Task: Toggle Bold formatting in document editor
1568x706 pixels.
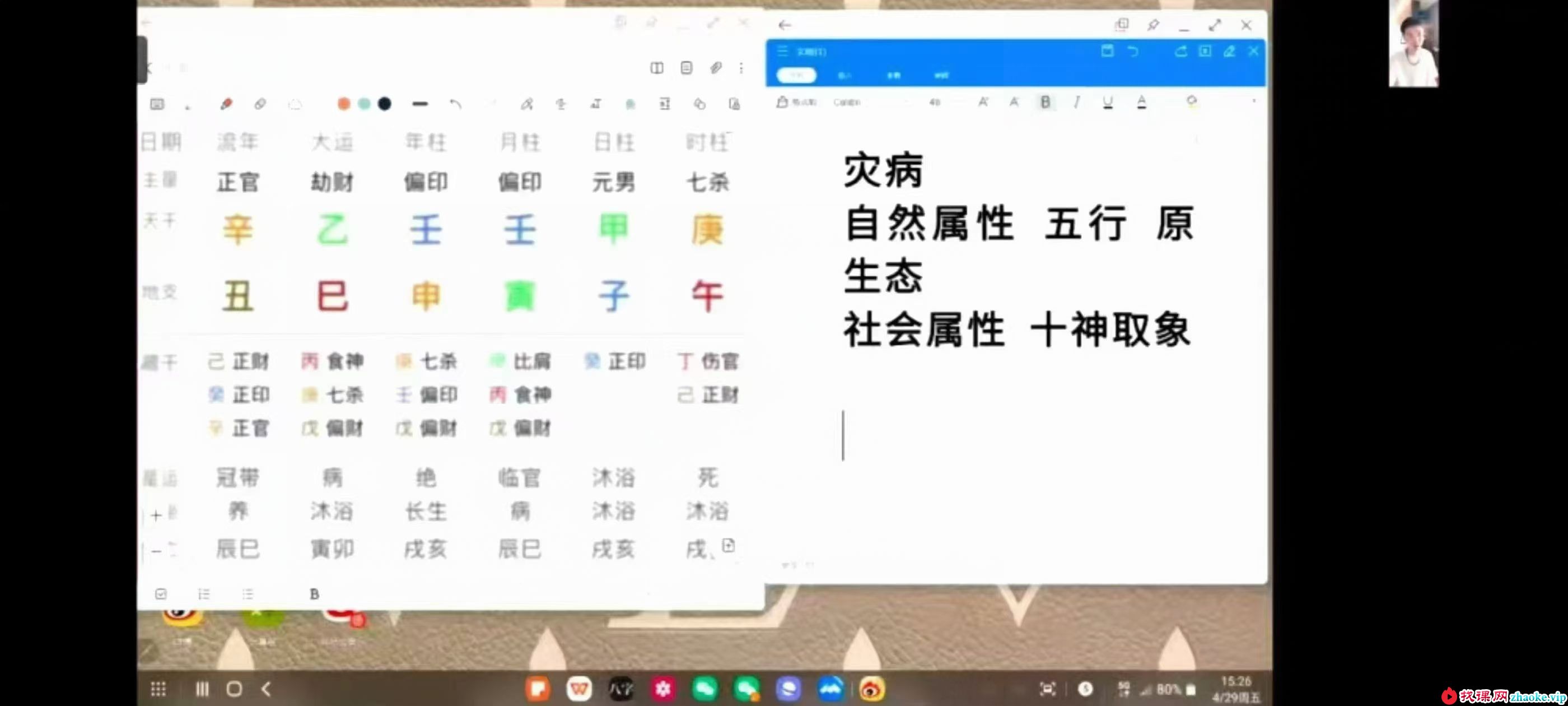Action: coord(1045,103)
